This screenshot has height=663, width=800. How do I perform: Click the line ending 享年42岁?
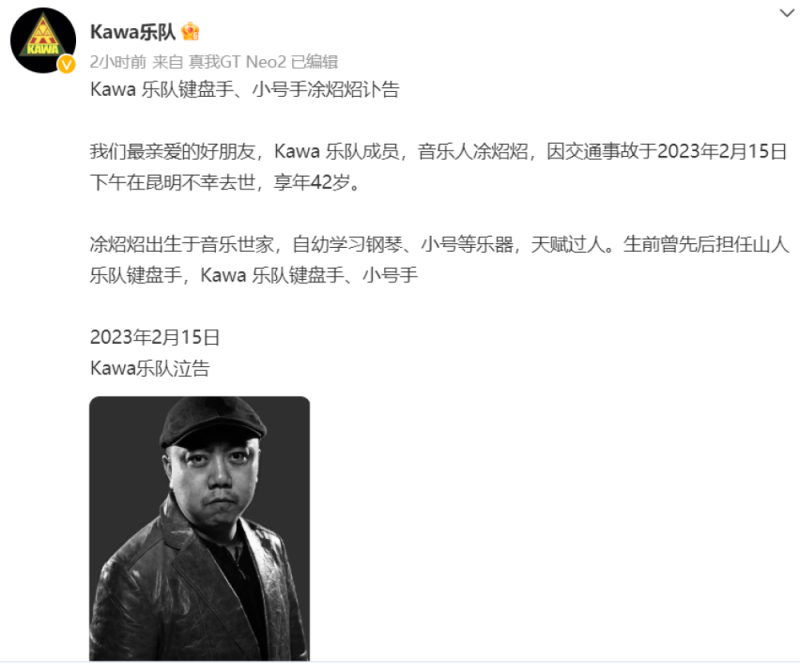point(225,182)
